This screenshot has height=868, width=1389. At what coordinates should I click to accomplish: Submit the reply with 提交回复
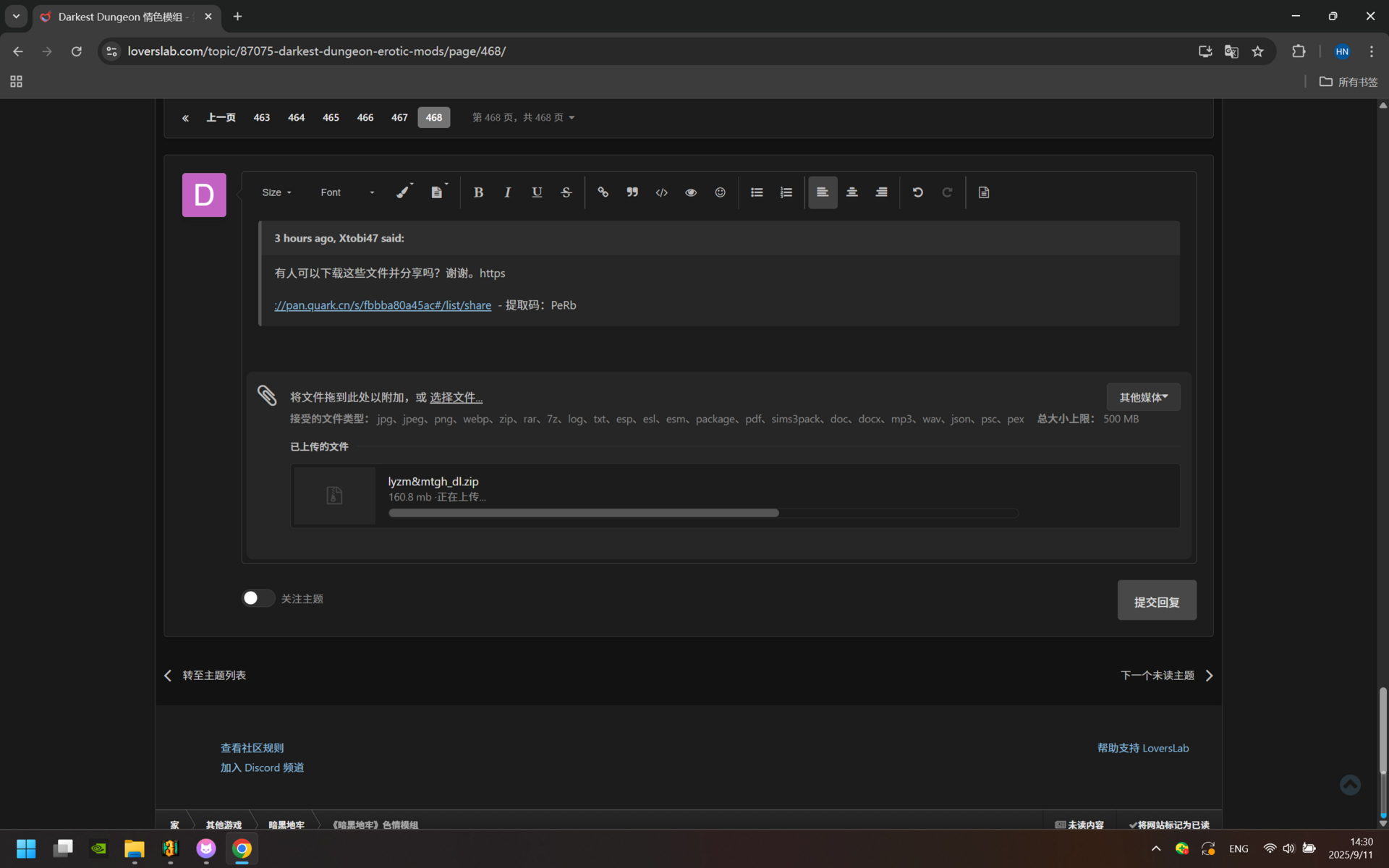[x=1157, y=600]
